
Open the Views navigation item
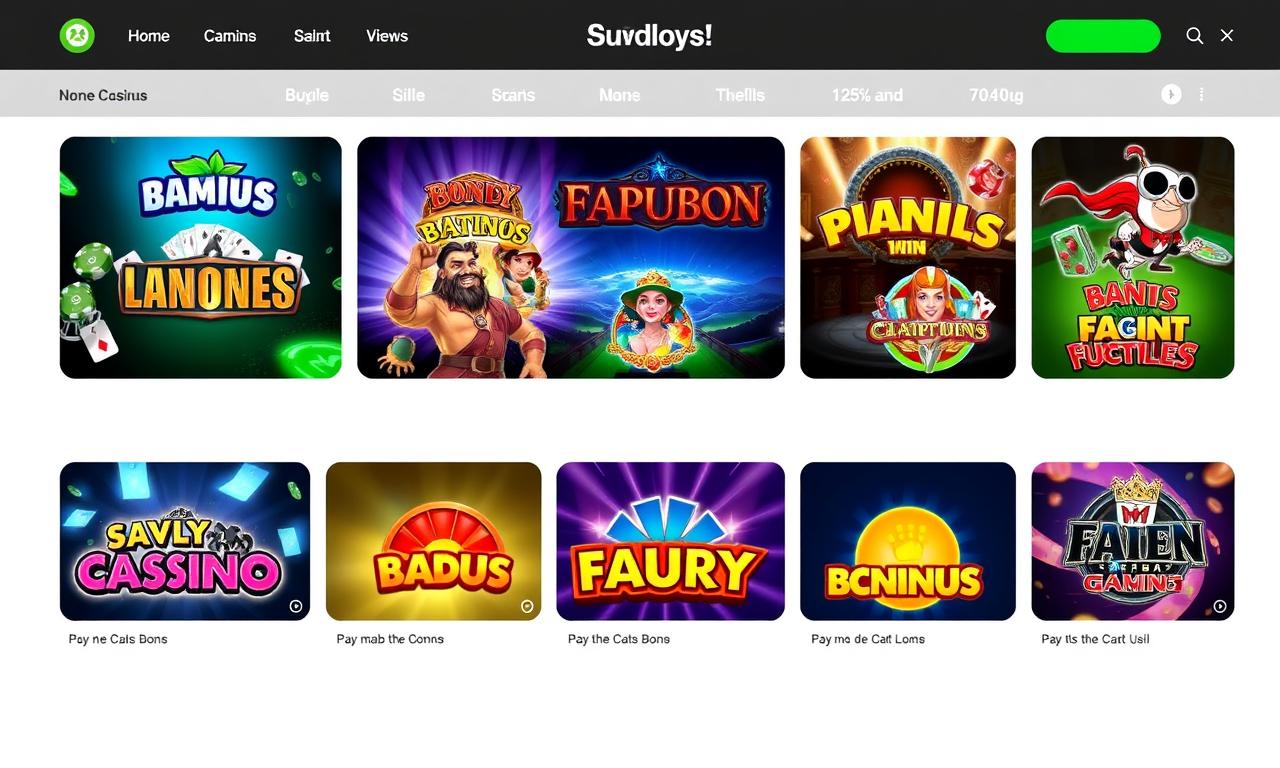387,36
